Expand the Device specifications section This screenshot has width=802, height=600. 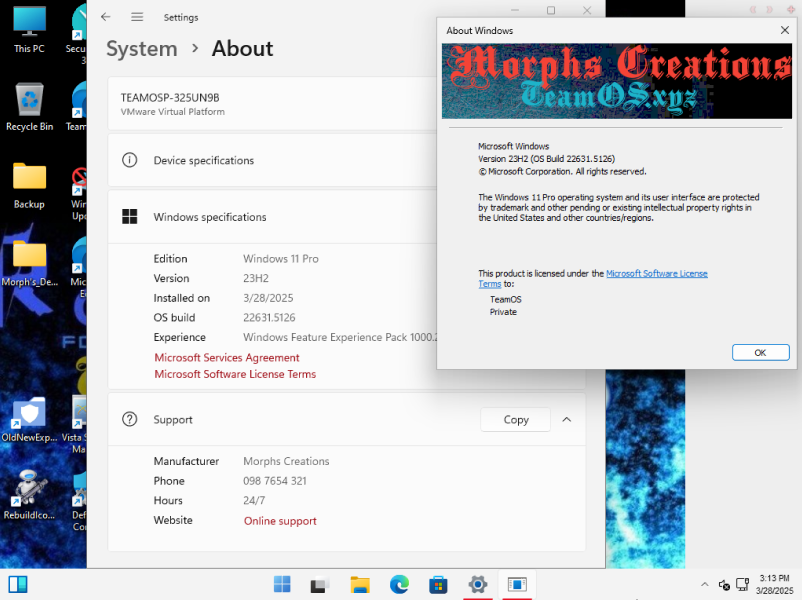(272, 160)
